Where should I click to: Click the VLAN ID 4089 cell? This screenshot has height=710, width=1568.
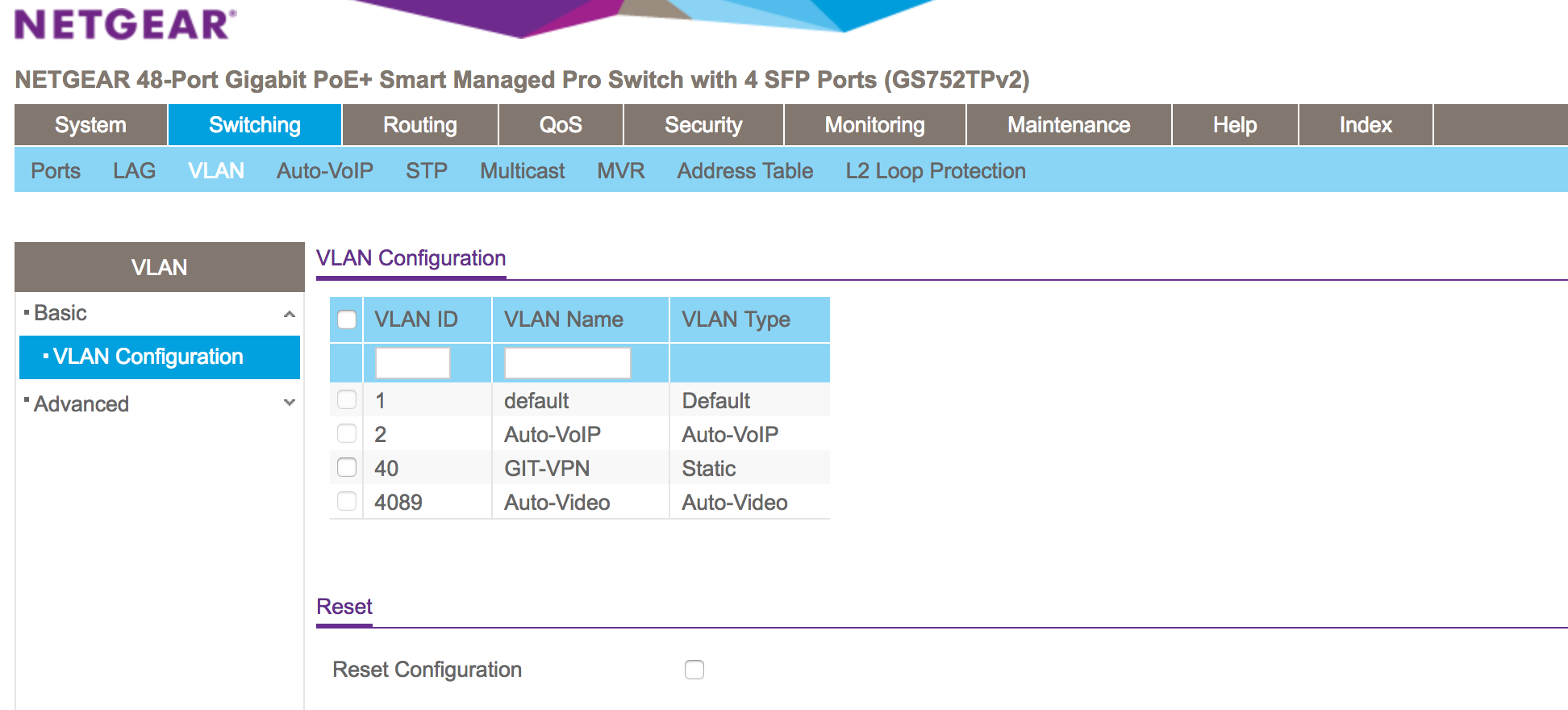coord(427,502)
